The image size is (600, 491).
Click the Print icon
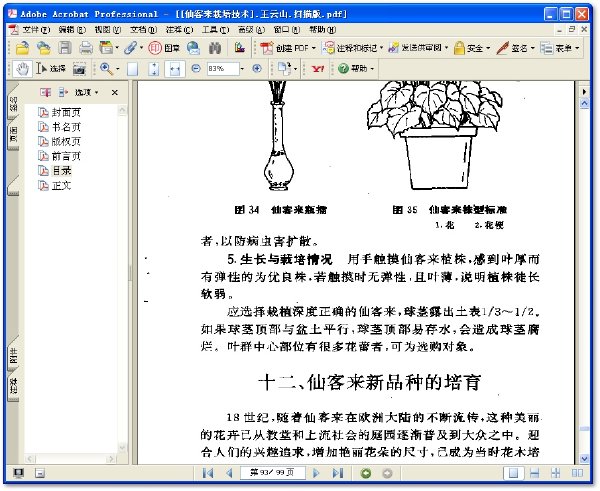[x=86, y=48]
